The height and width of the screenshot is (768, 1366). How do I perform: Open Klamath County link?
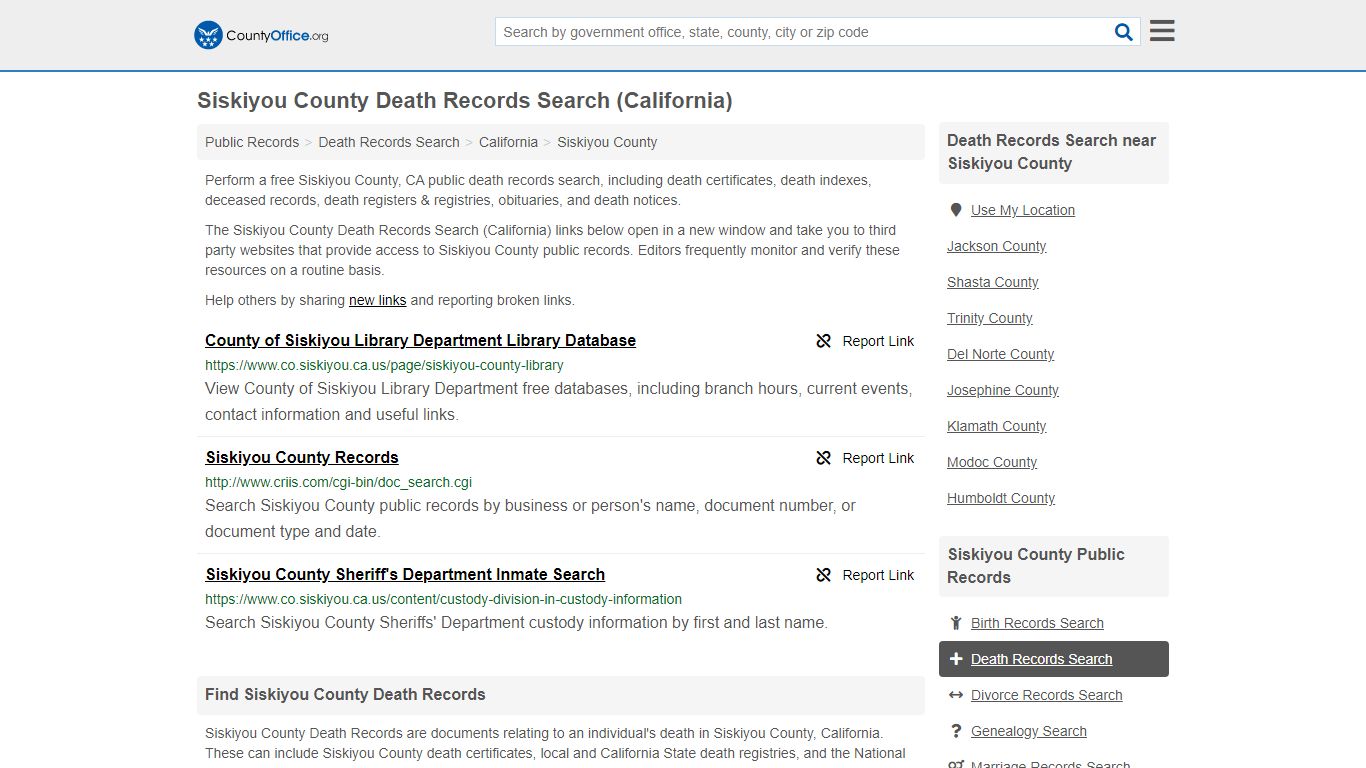(997, 426)
